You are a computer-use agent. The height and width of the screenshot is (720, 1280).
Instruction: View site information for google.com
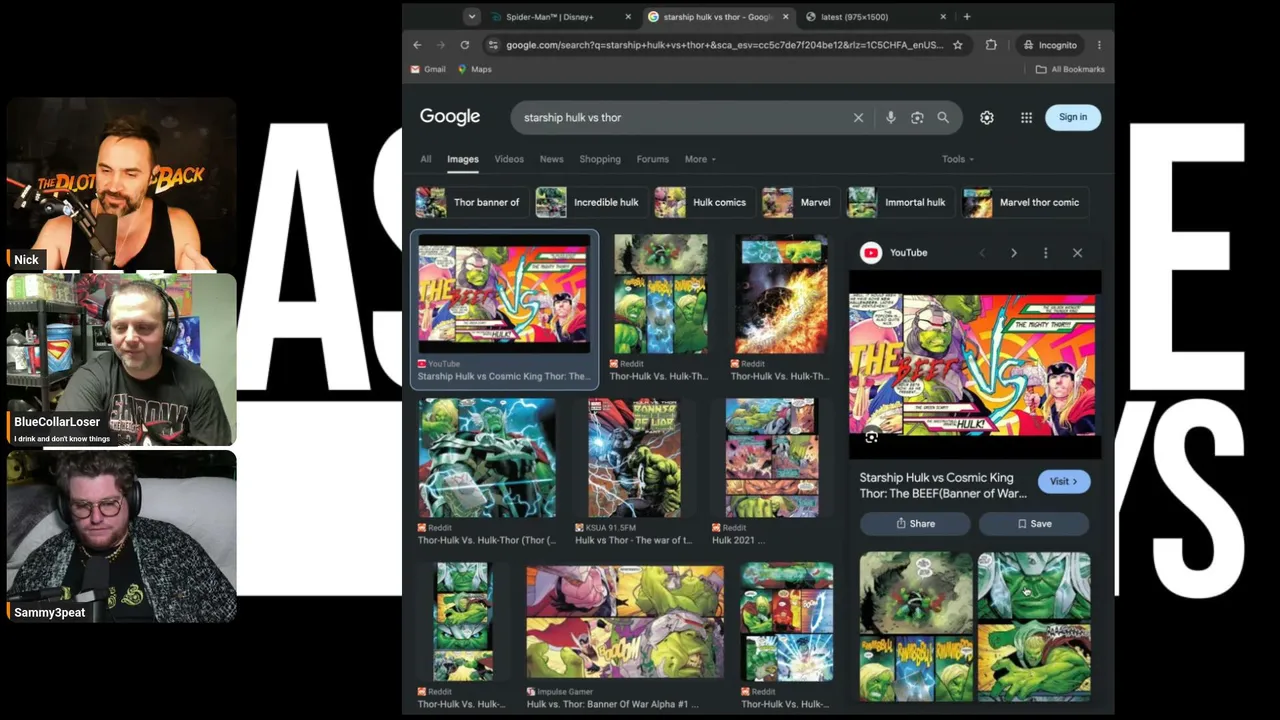(491, 45)
